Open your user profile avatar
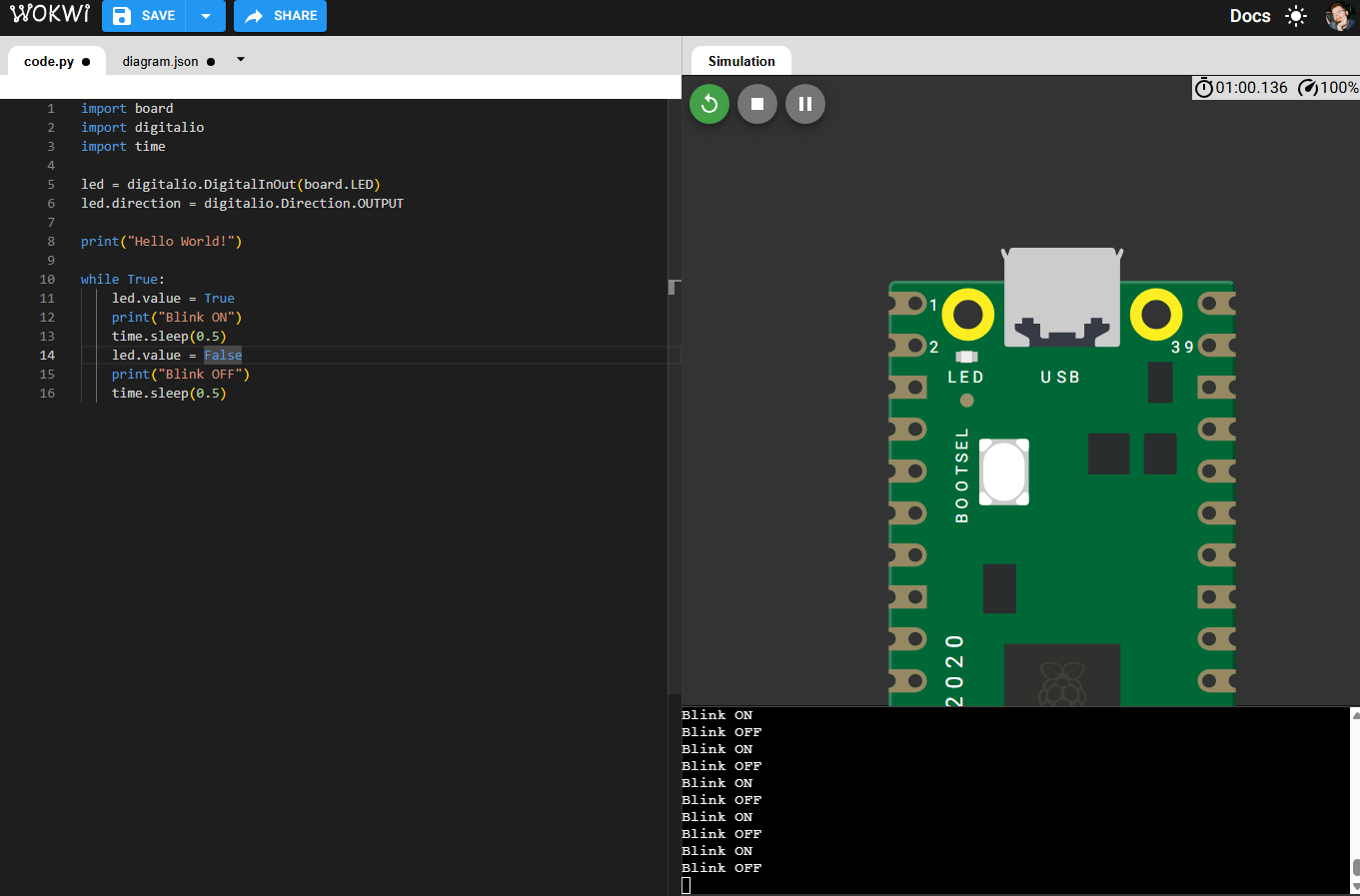Screen dimensions: 1360x896 1339,16
